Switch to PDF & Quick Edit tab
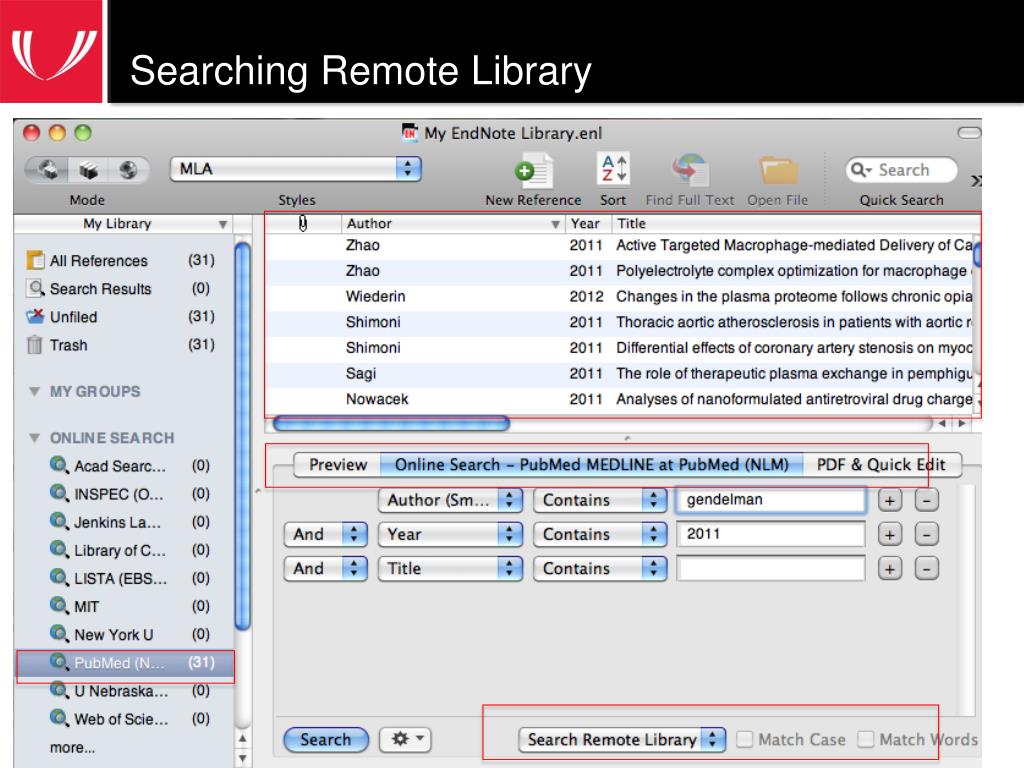Viewport: 1024px width, 768px height. tap(880, 464)
